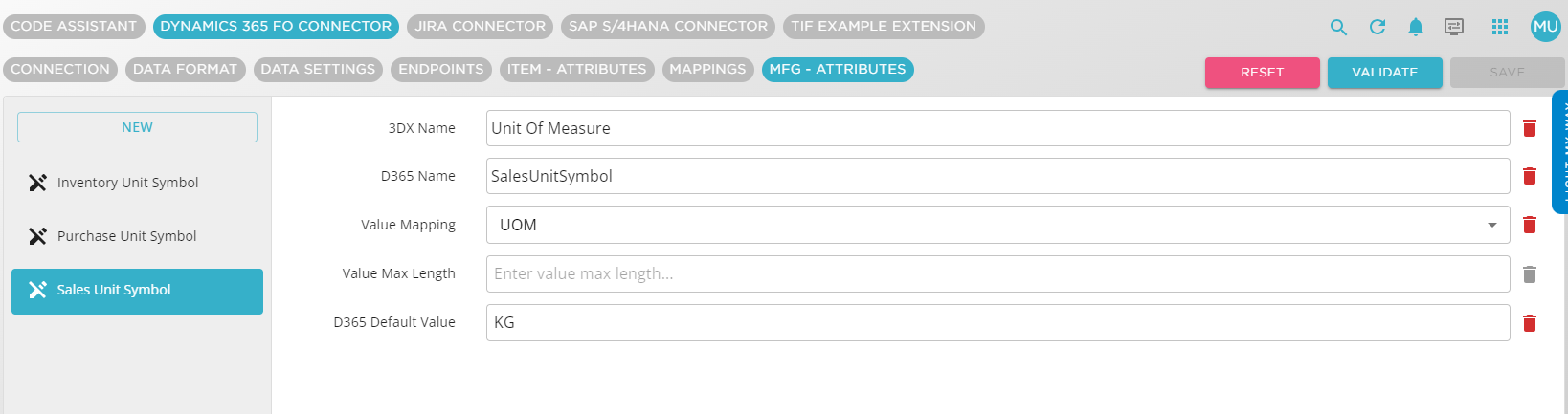Click the Value Max Length input
Viewport: 1568px width, 414px height.
click(x=997, y=274)
